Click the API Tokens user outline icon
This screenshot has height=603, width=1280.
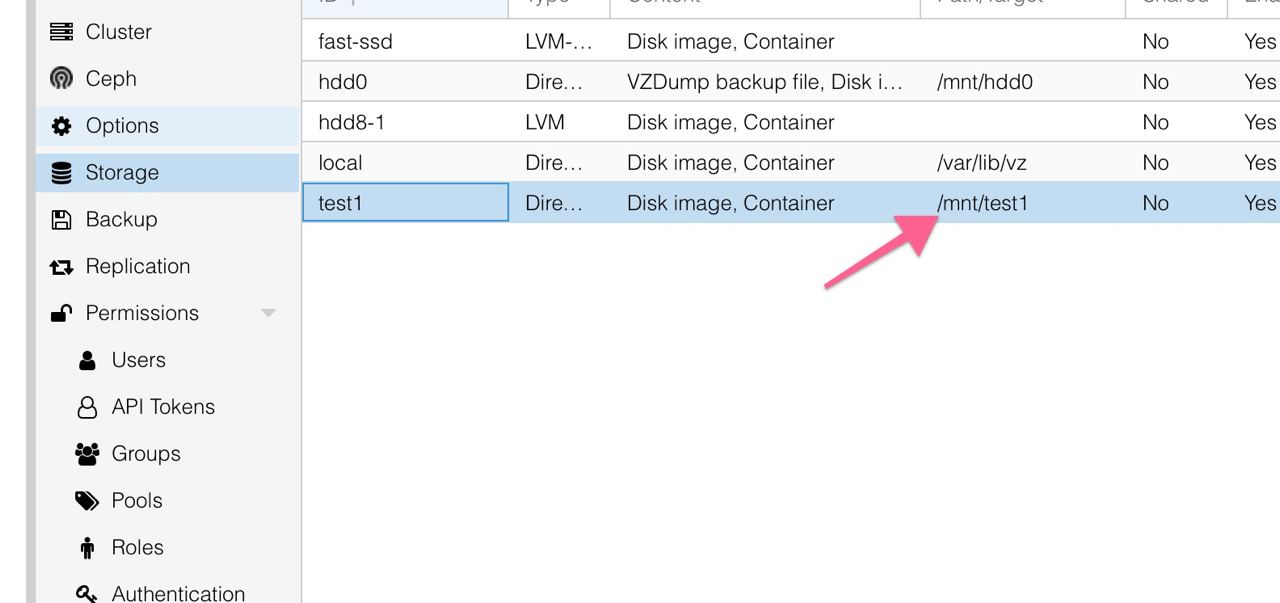pos(87,407)
